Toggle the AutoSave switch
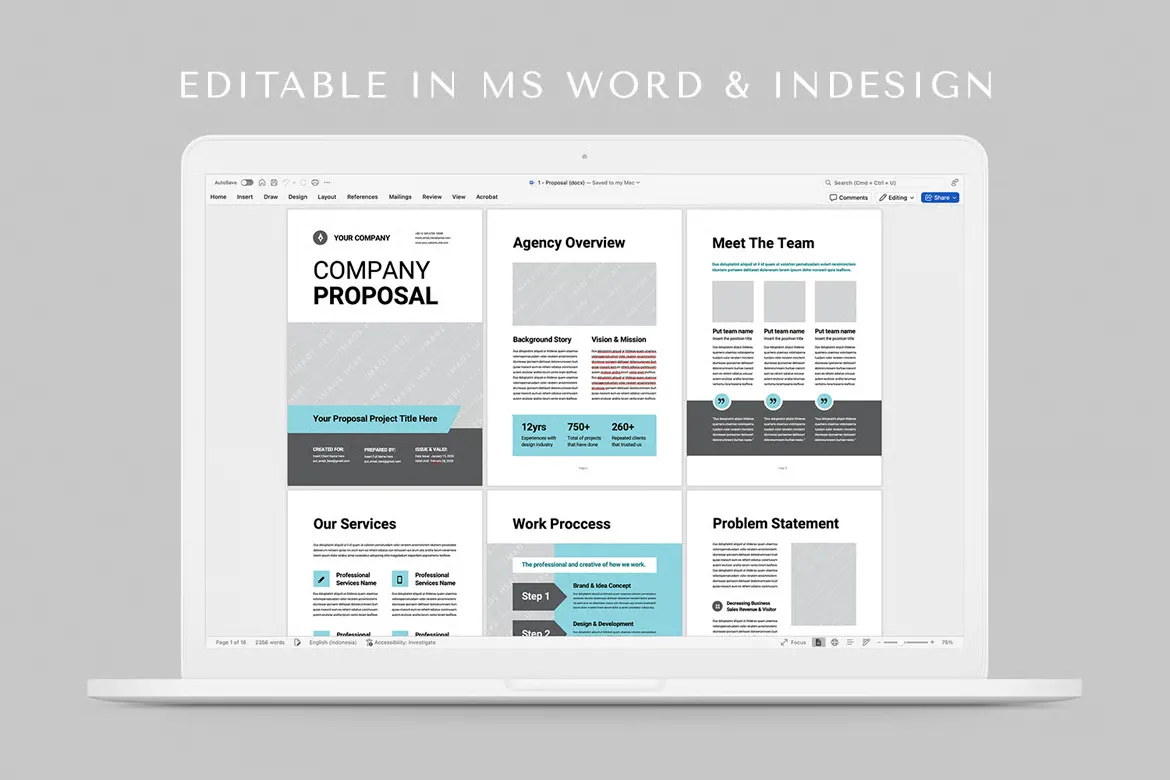The image size is (1170, 780). [247, 182]
